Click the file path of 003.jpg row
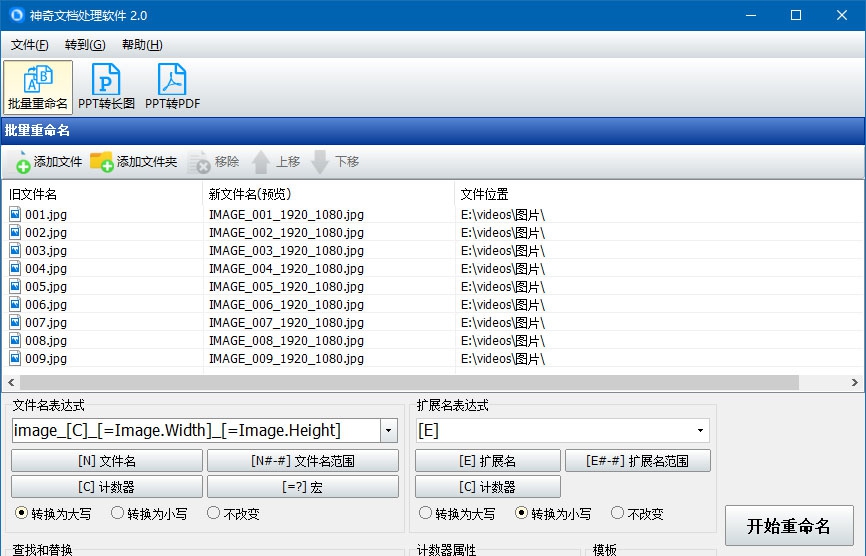This screenshot has width=866, height=556. coord(503,251)
